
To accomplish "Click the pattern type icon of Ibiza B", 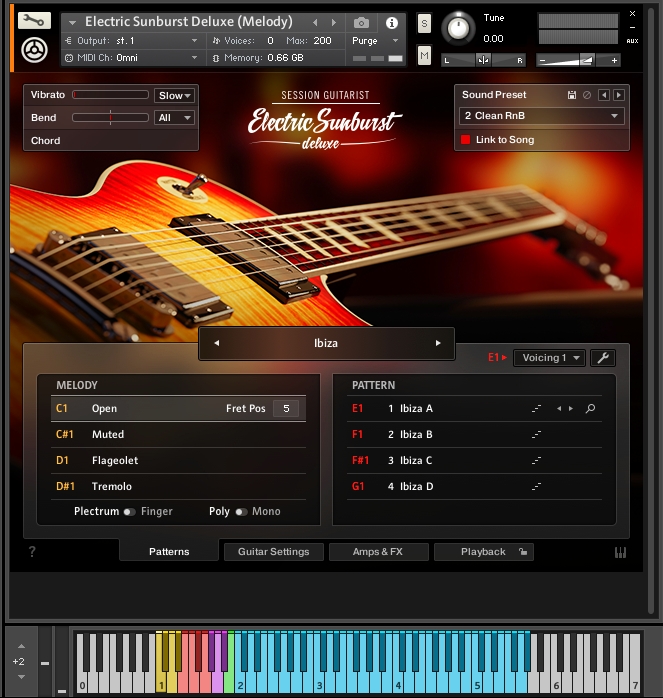I will (x=537, y=434).
